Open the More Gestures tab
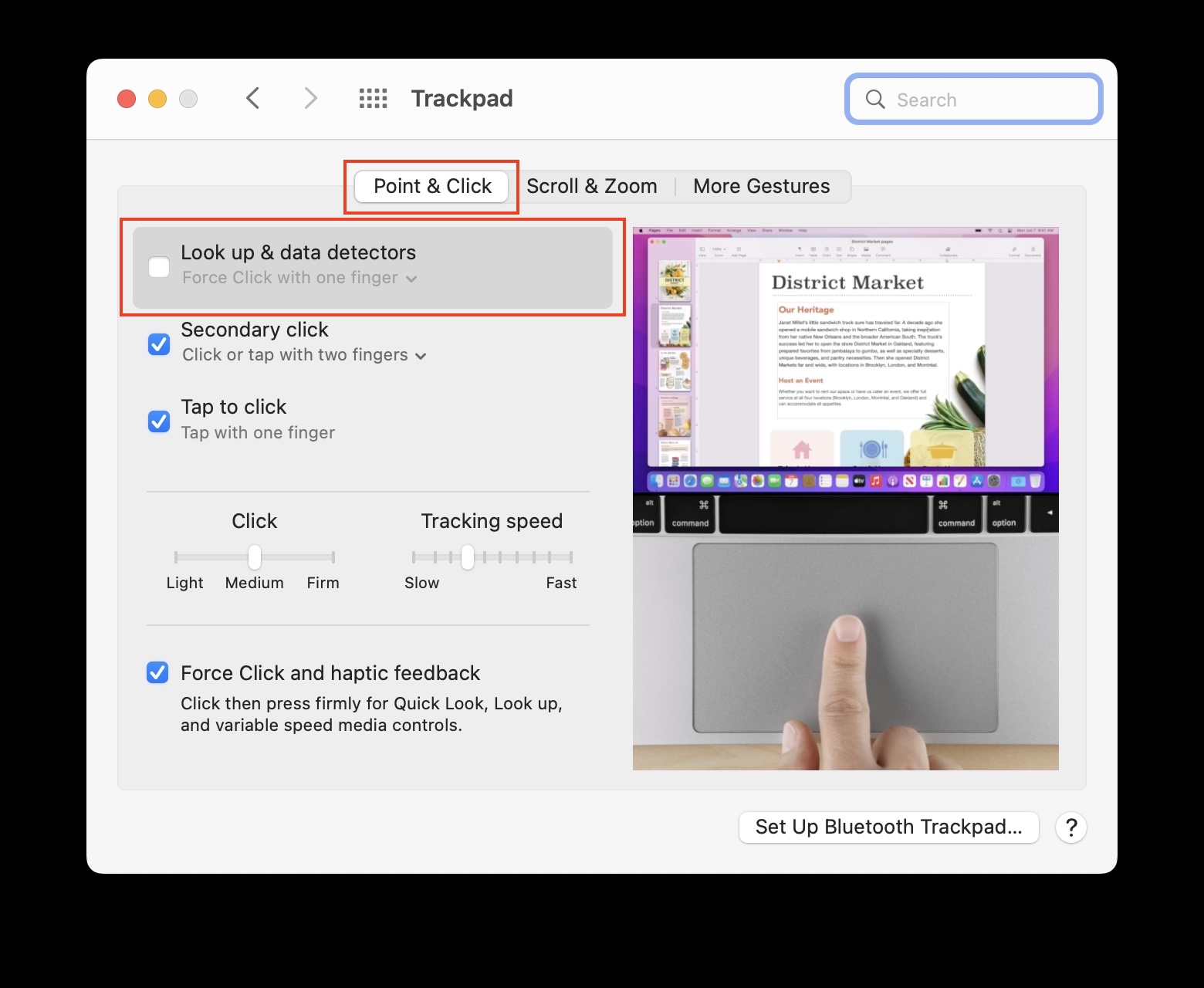Image resolution: width=1204 pixels, height=988 pixels. 761,186
